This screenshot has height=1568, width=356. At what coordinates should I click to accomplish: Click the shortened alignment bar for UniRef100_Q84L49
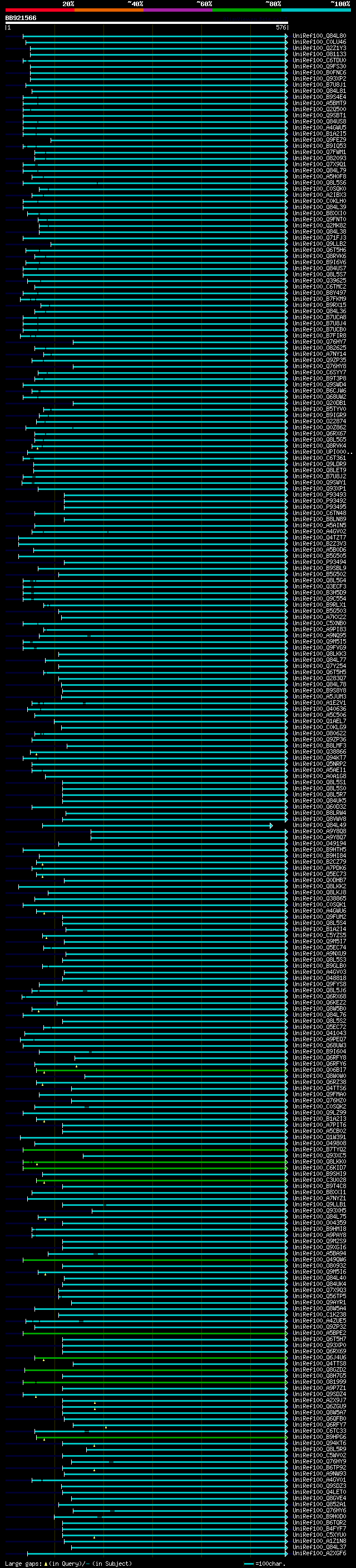coord(157,825)
